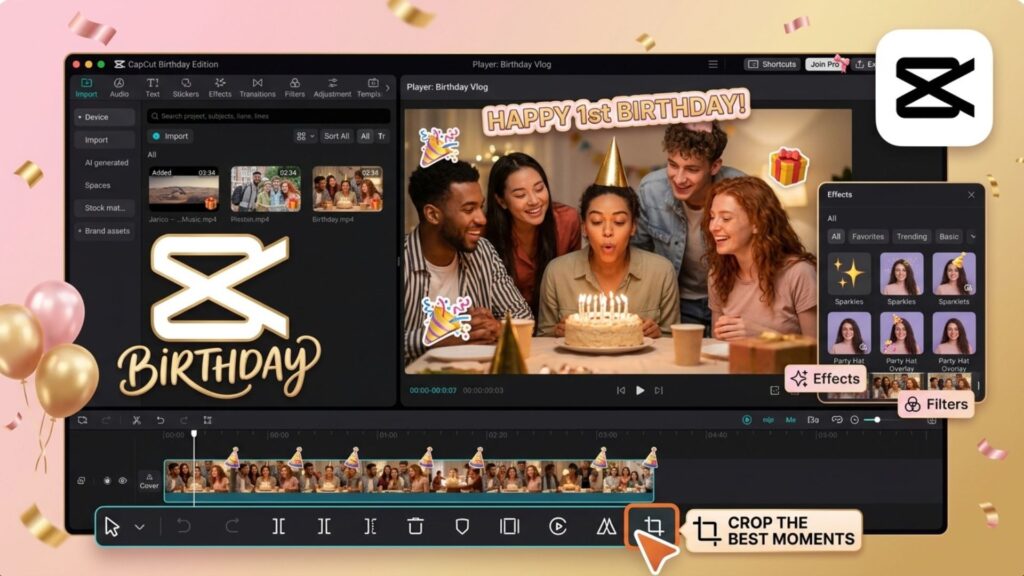Play the video in the player
Screen dimensions: 1024x576
(640, 391)
